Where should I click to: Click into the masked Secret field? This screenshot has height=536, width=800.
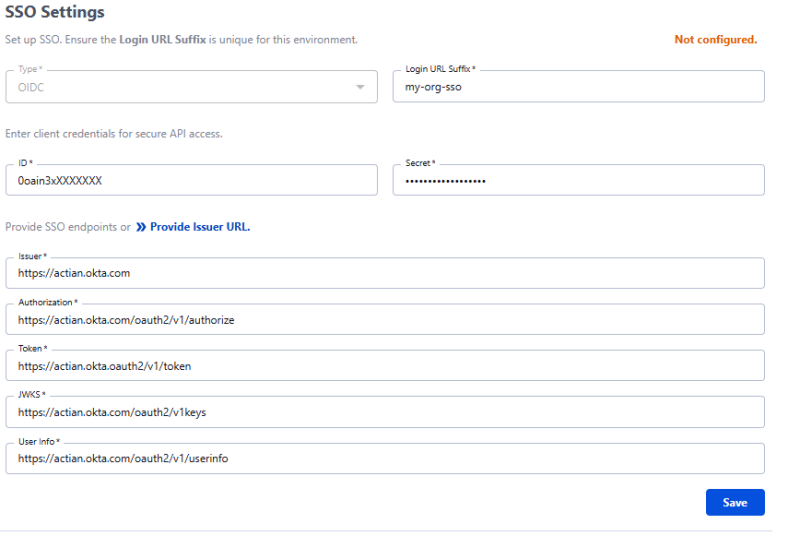[578, 181]
